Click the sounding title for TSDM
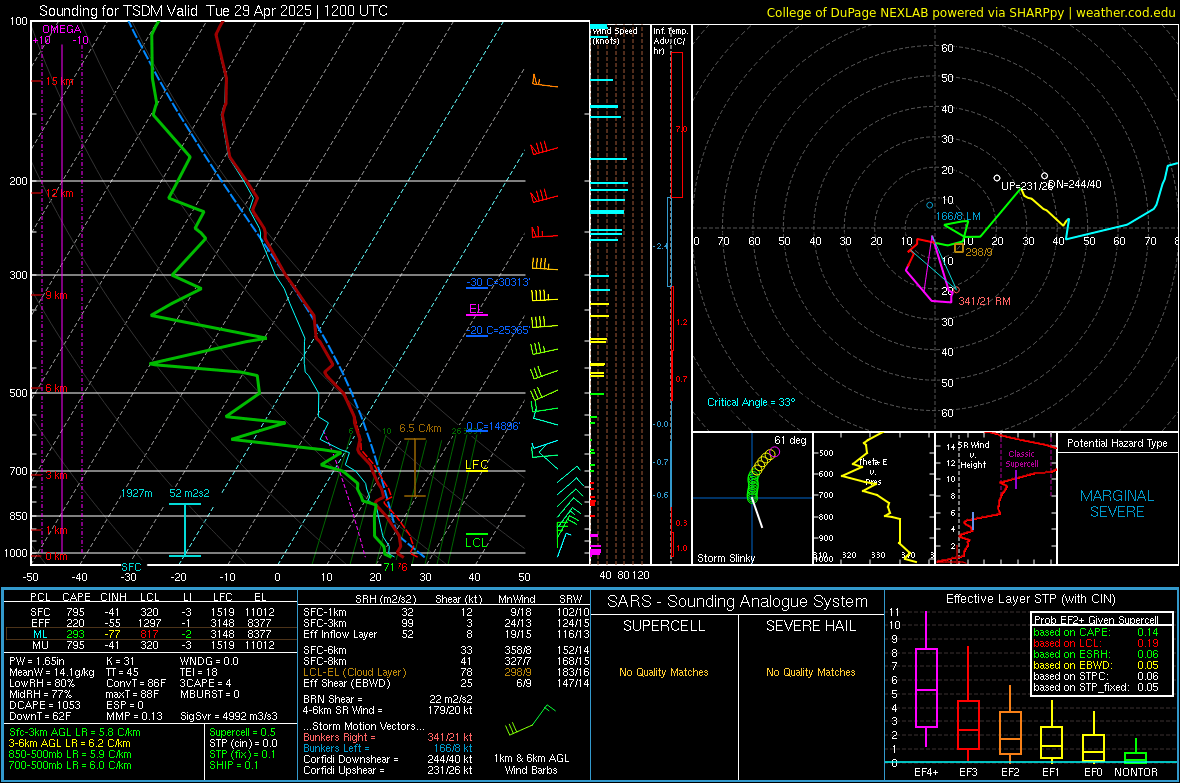1180x783 pixels. coord(213,11)
